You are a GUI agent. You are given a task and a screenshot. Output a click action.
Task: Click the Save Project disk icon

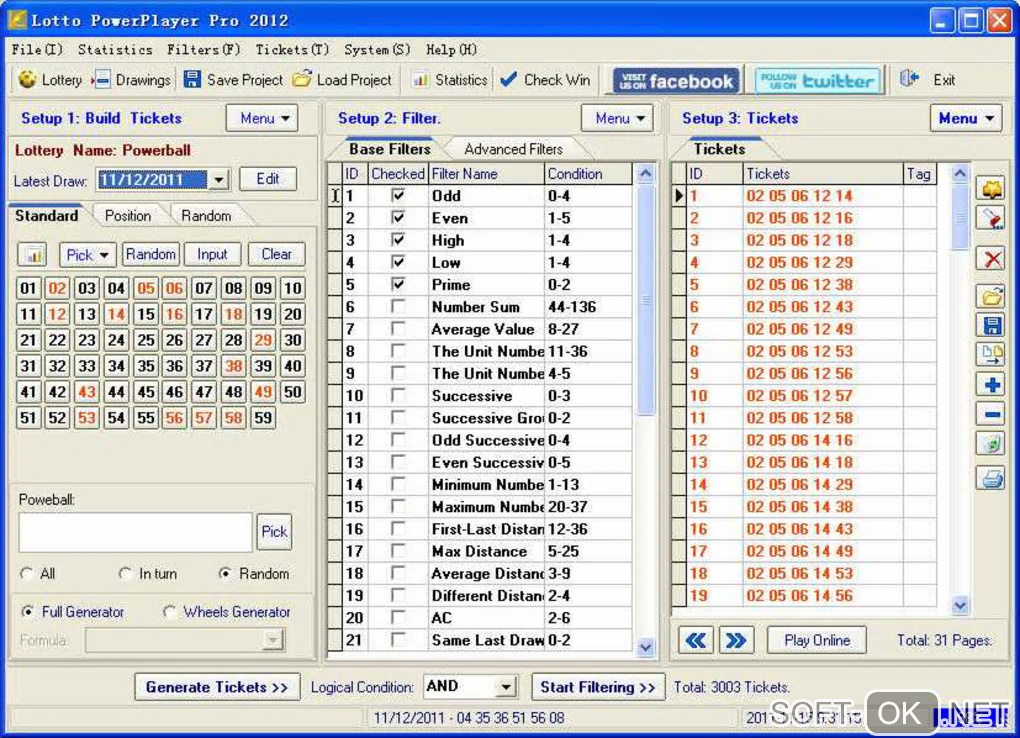[192, 79]
